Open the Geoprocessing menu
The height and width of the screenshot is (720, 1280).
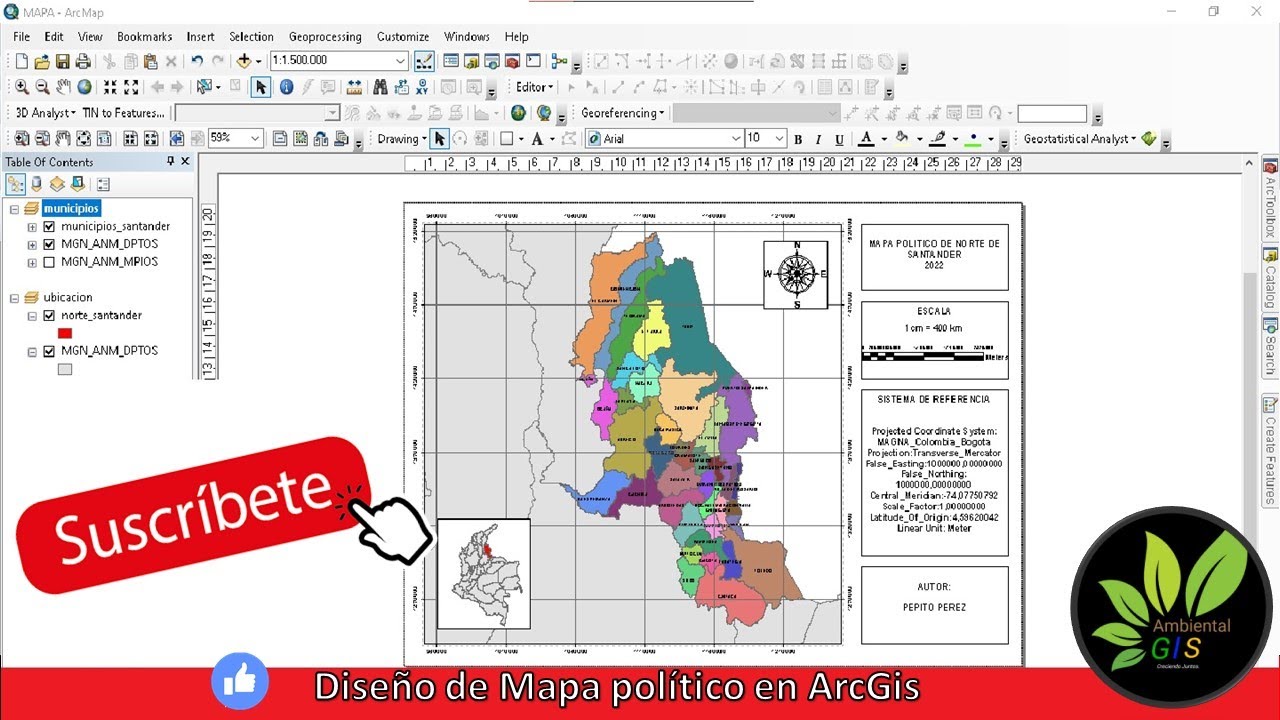tap(325, 37)
